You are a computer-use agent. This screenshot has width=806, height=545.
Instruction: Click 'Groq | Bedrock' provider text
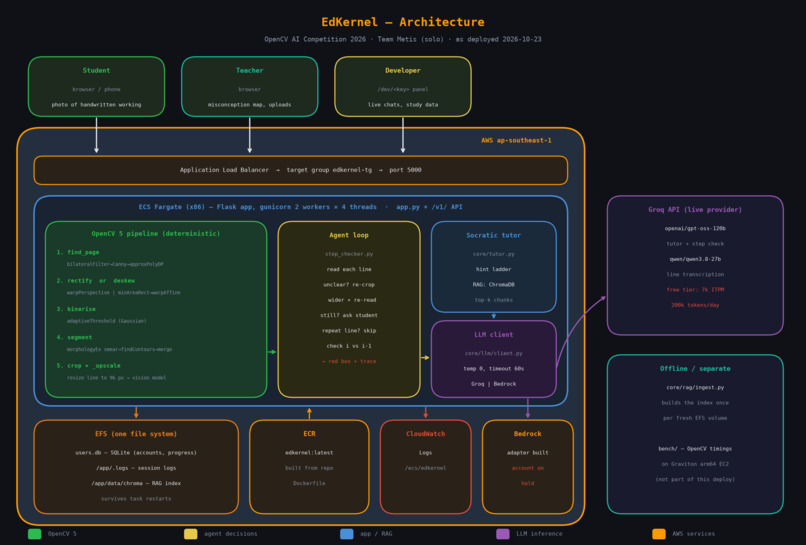coord(493,384)
